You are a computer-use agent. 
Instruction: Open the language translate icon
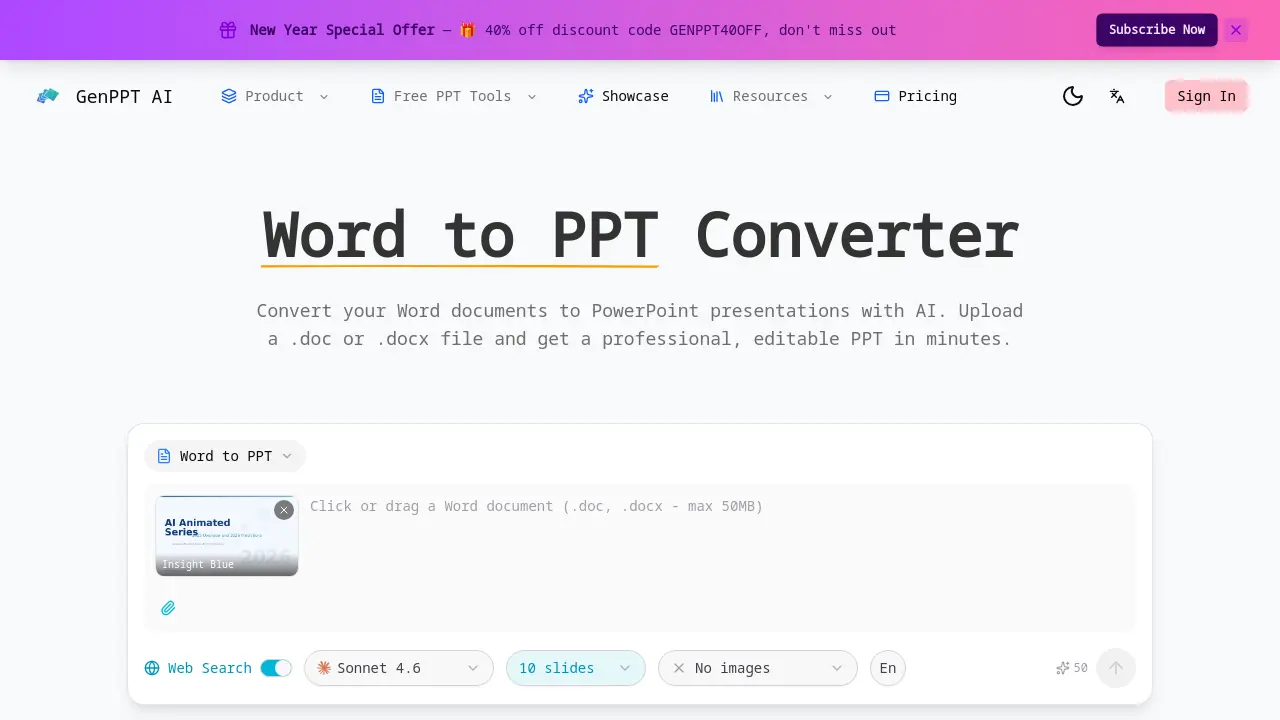[x=1117, y=96]
